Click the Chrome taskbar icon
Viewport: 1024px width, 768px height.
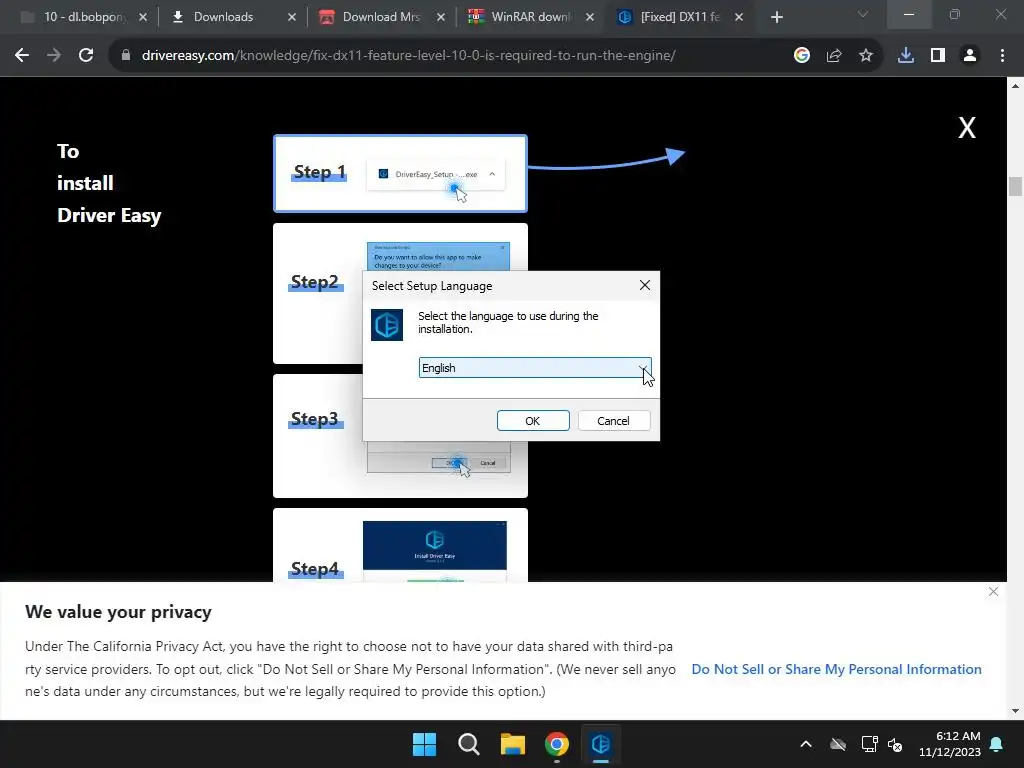[x=556, y=744]
